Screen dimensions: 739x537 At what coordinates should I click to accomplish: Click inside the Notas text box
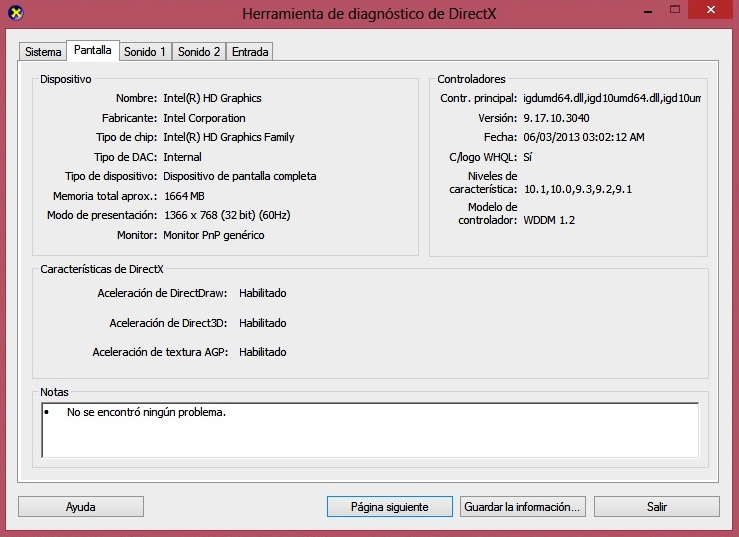tap(370, 430)
